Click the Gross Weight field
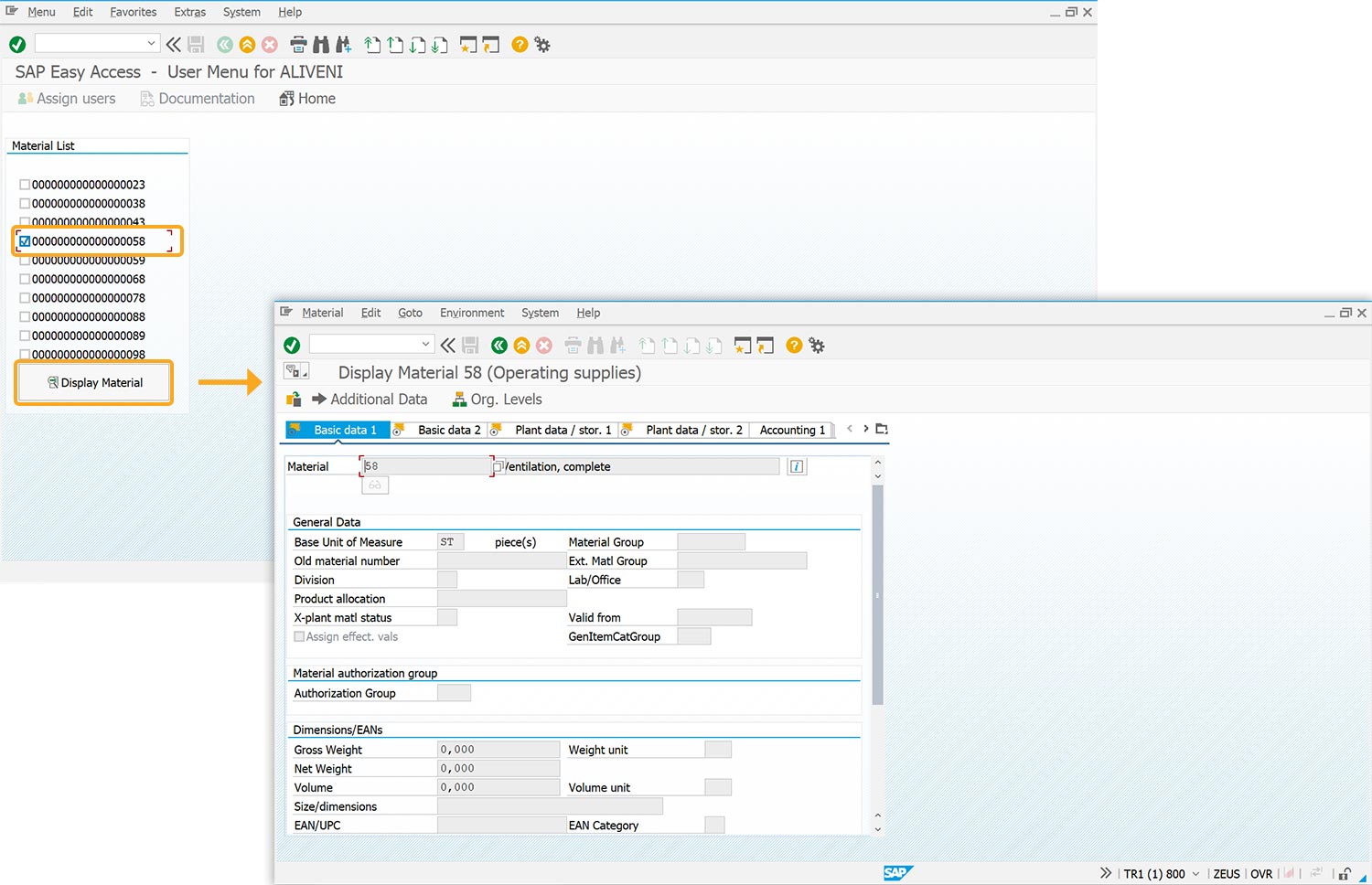The height and width of the screenshot is (885, 1372). click(498, 750)
